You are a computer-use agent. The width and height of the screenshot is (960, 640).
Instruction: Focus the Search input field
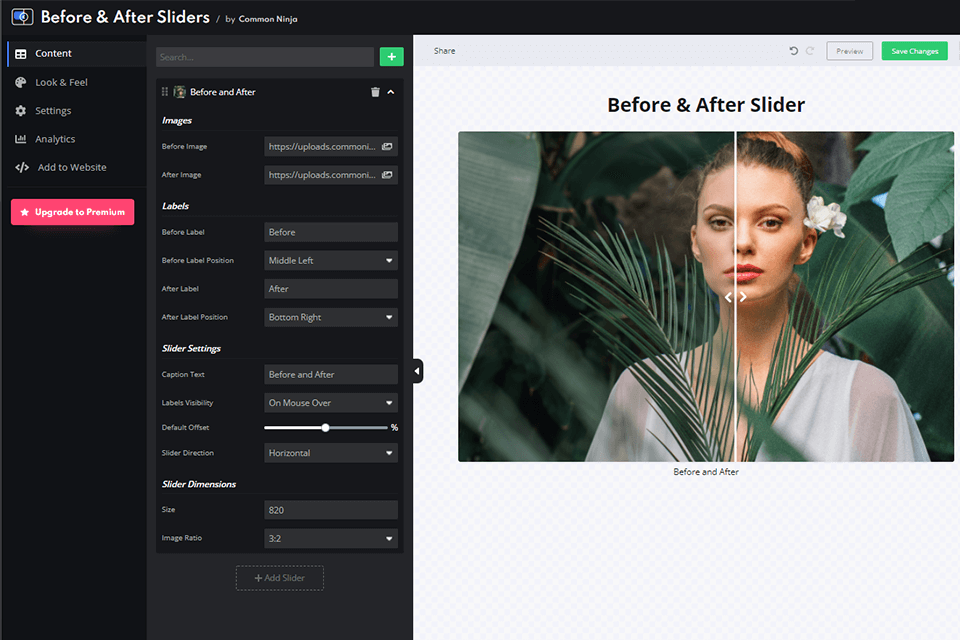[x=264, y=57]
